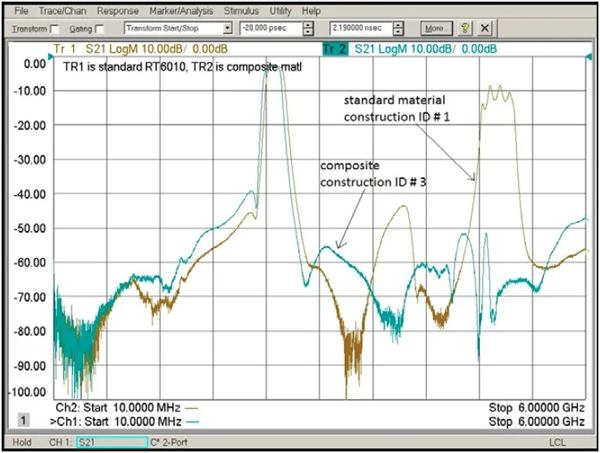Click the right reference level marker triangle
The width and height of the screenshot is (600, 453).
pyautogui.click(x=589, y=57)
